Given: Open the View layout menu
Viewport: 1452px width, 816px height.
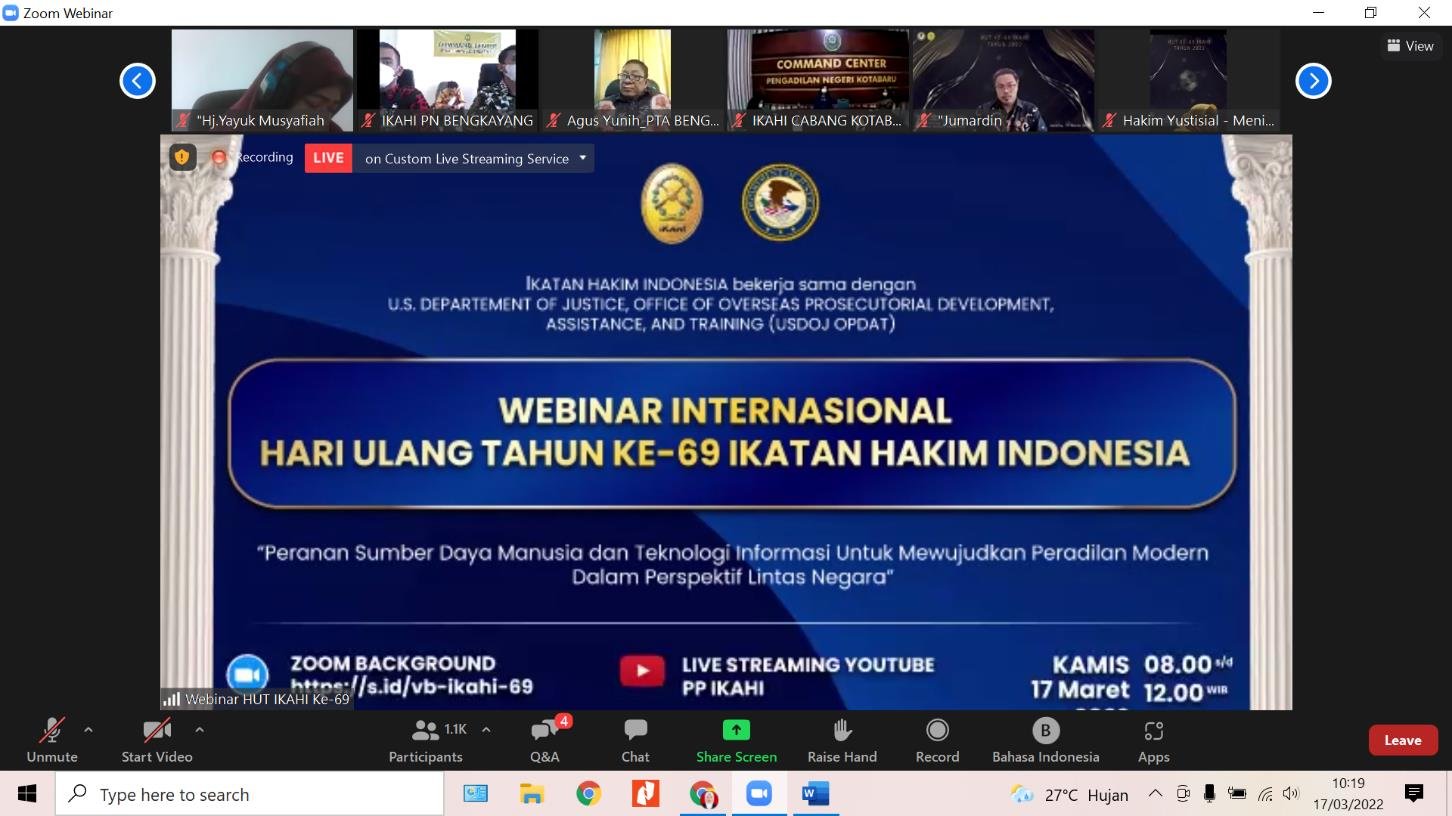Looking at the screenshot, I should (1411, 46).
